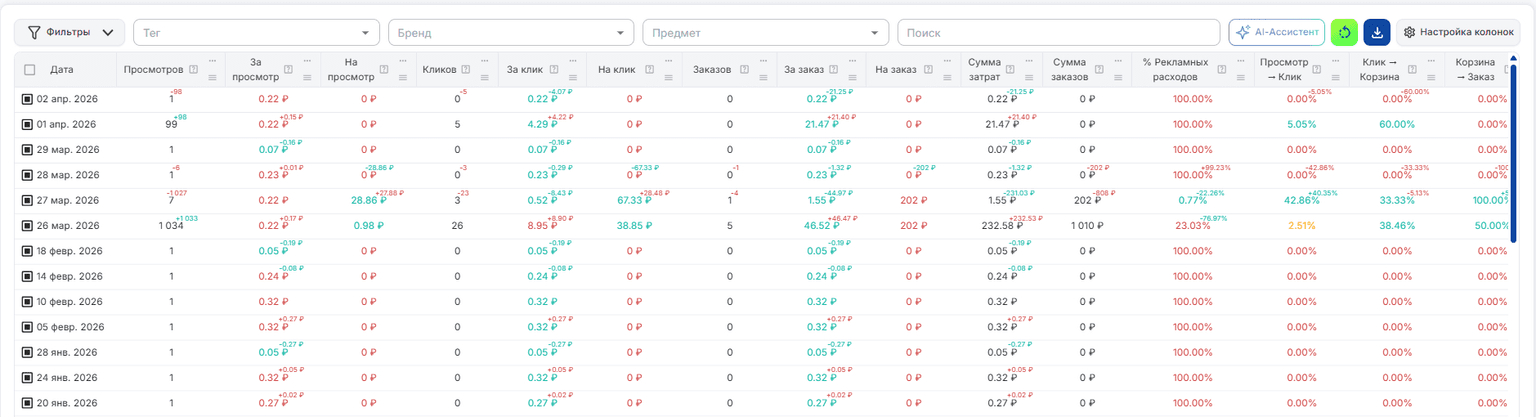Click hamburger icon in Сумма заказов column
The width and height of the screenshot is (1536, 417).
pos(1117,78)
